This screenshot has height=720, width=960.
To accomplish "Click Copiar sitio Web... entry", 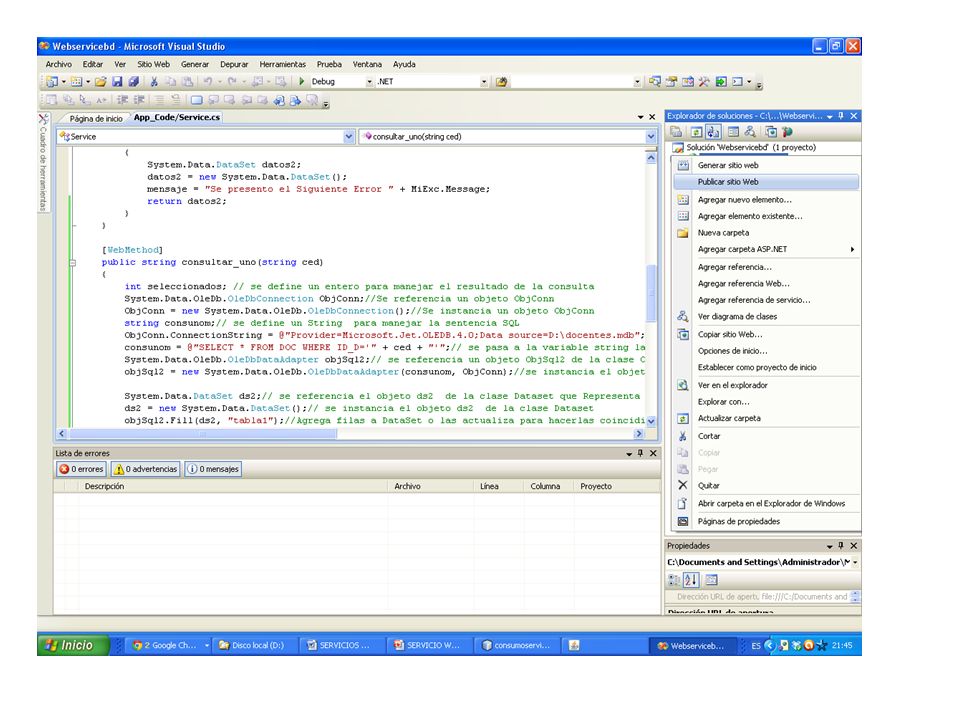I will (x=766, y=334).
